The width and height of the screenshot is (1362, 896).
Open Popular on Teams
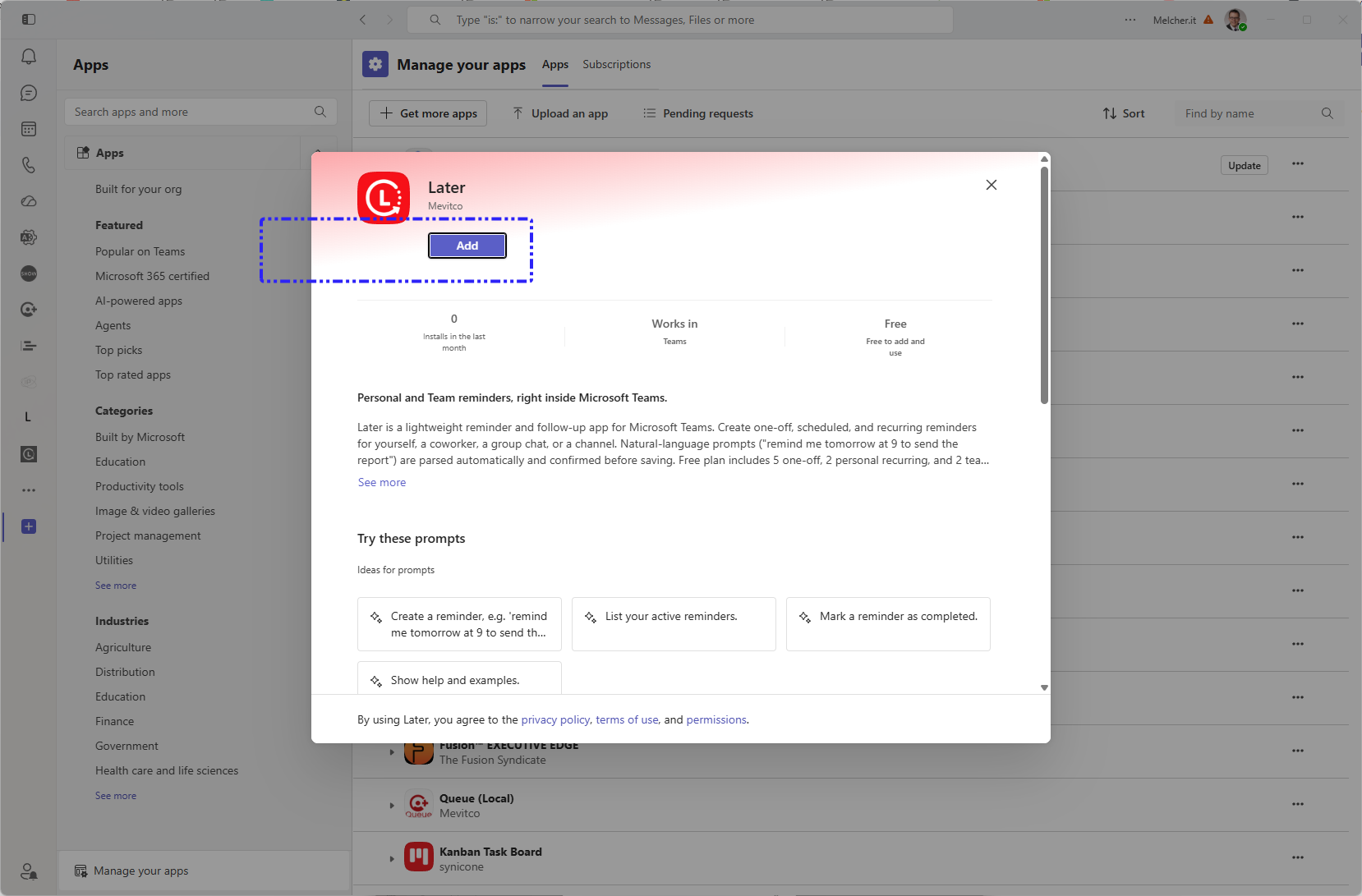click(x=140, y=251)
